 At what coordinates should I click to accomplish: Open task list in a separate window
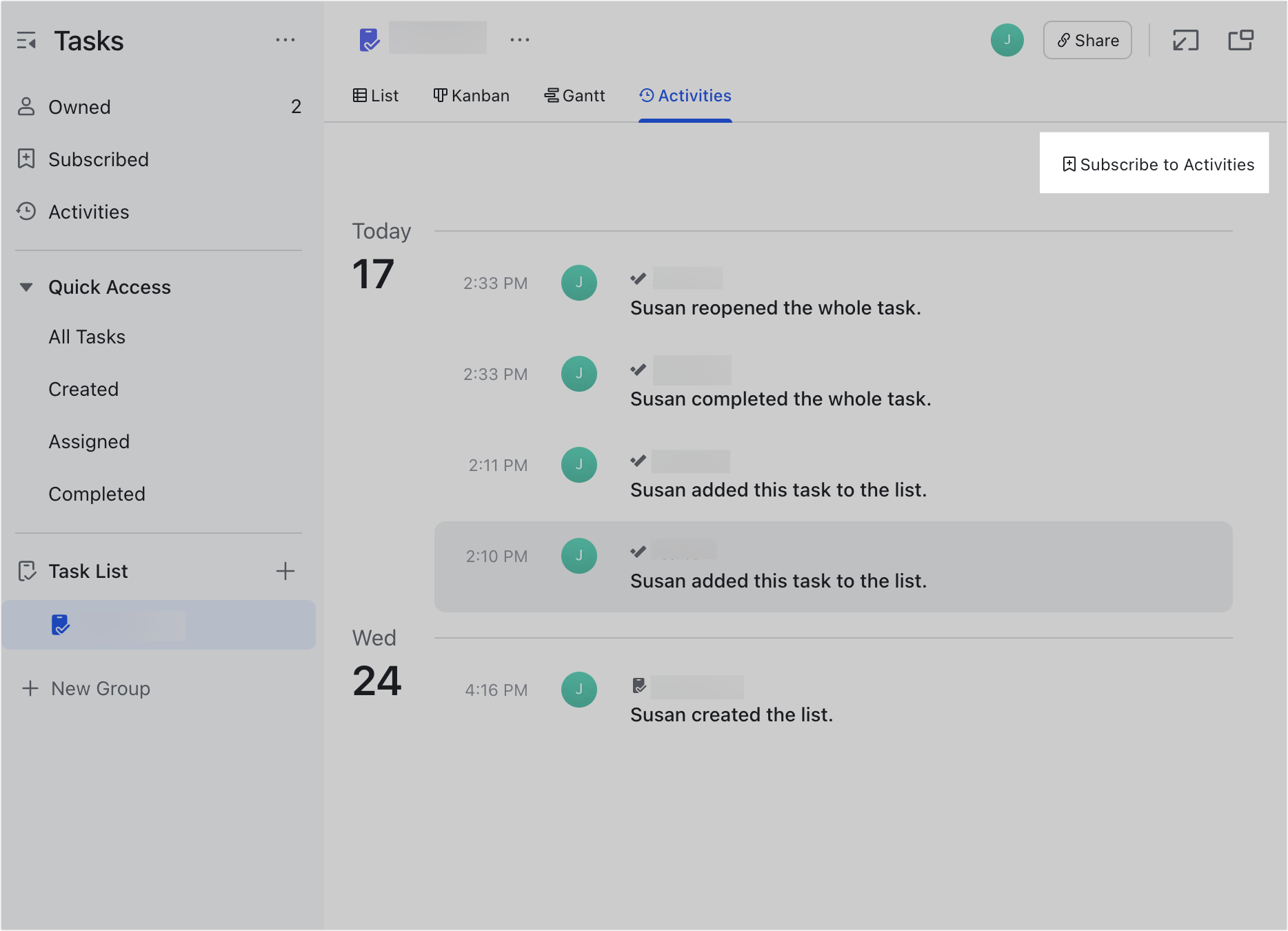(1241, 40)
